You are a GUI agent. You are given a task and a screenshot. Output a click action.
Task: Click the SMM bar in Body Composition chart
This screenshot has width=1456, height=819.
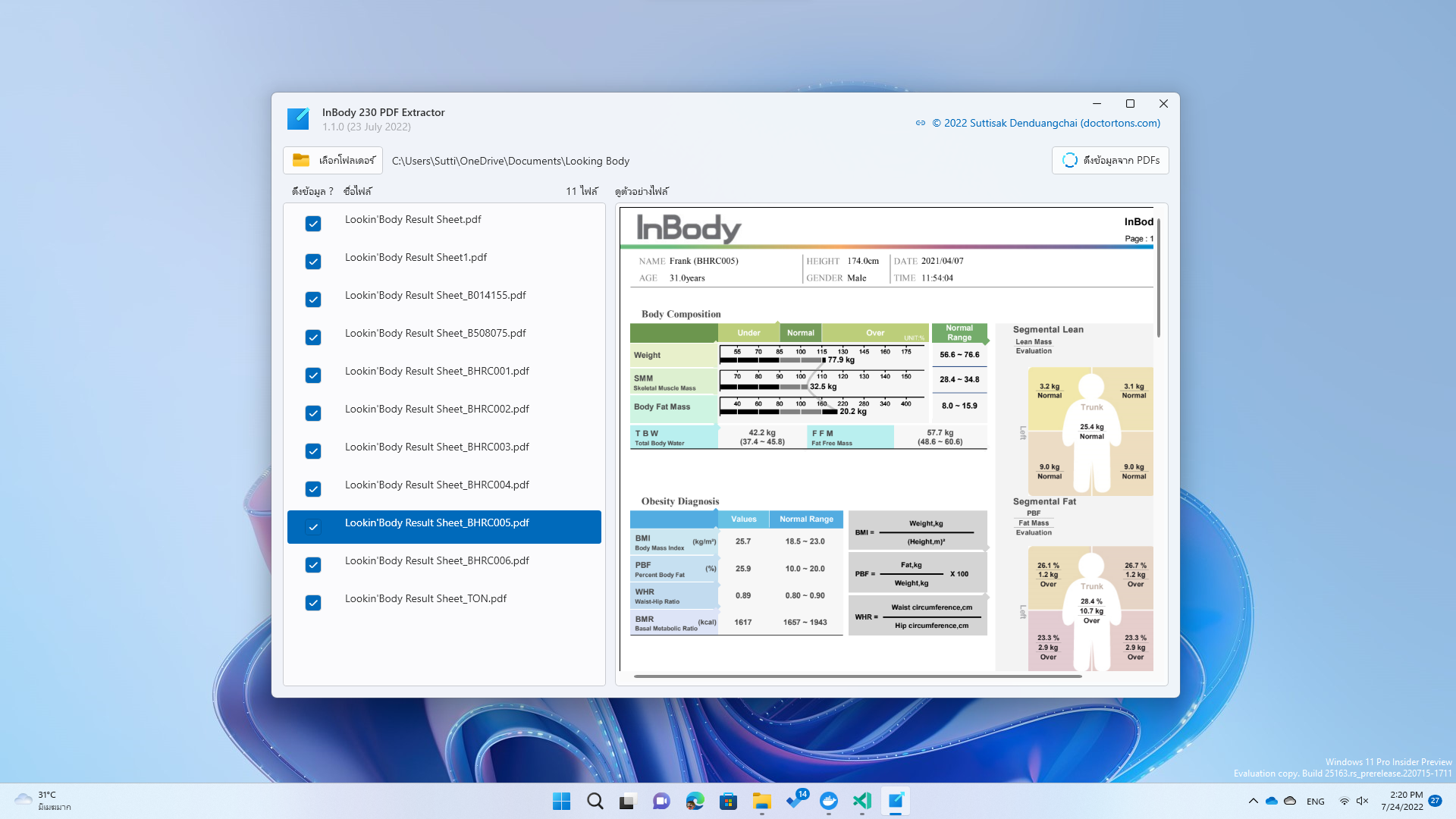(764, 387)
